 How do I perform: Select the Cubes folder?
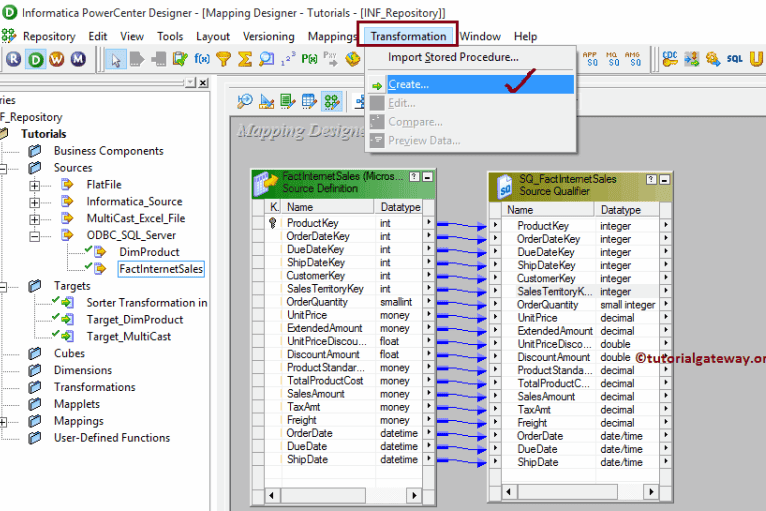(x=69, y=353)
